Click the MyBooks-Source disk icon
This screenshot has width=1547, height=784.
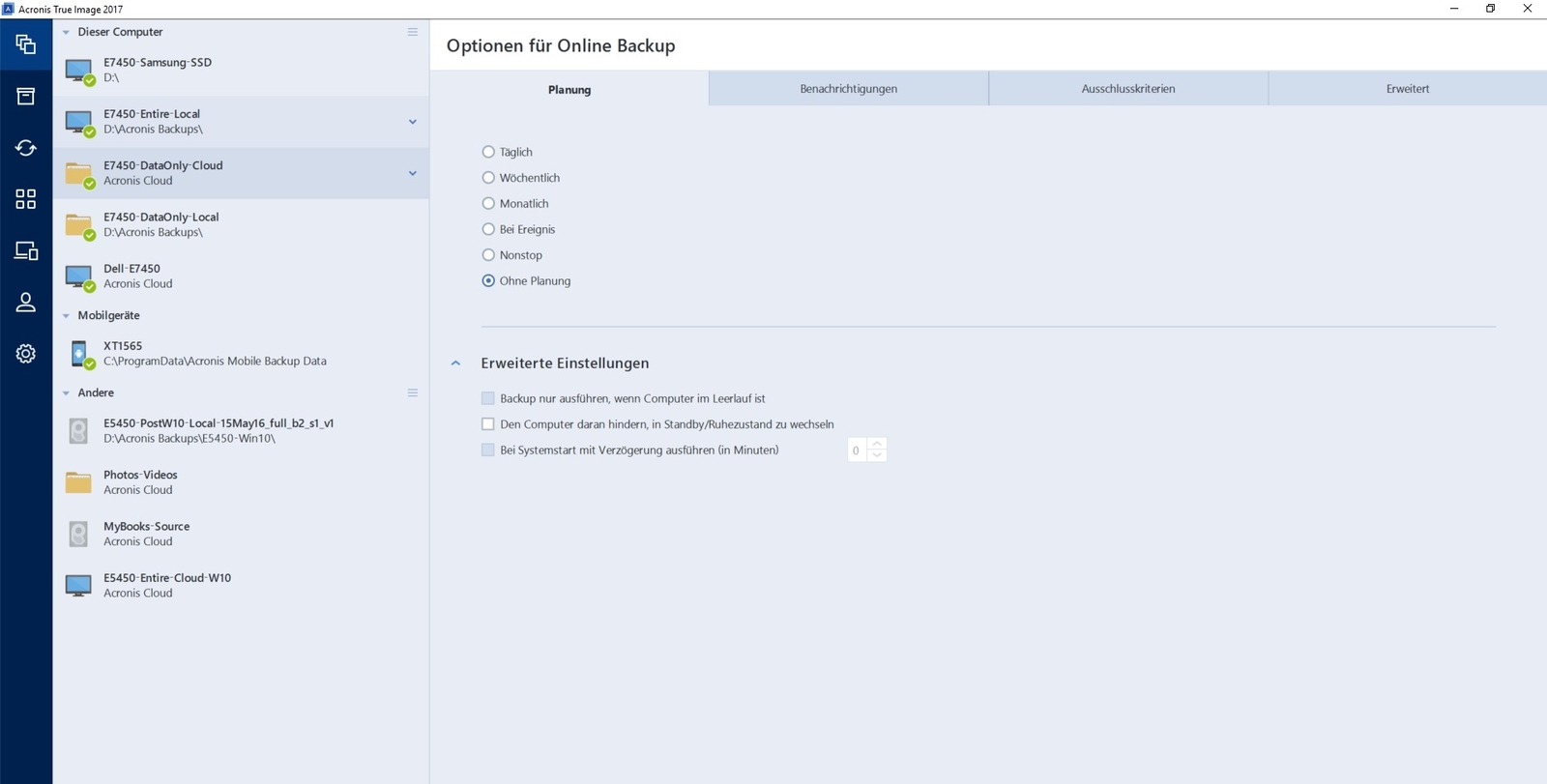(79, 535)
